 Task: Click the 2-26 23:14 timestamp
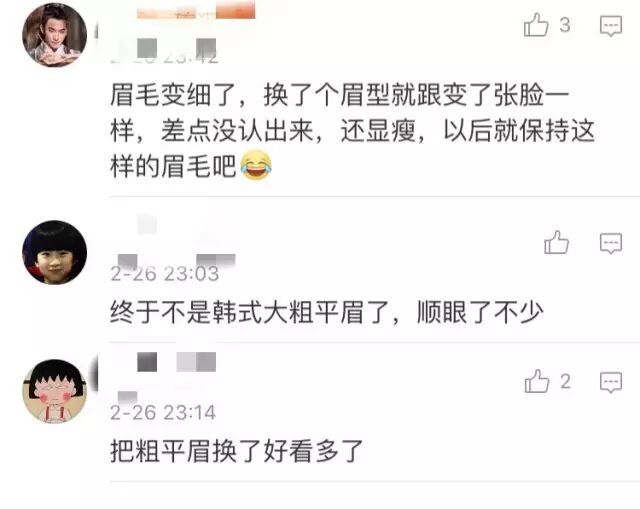tap(163, 412)
